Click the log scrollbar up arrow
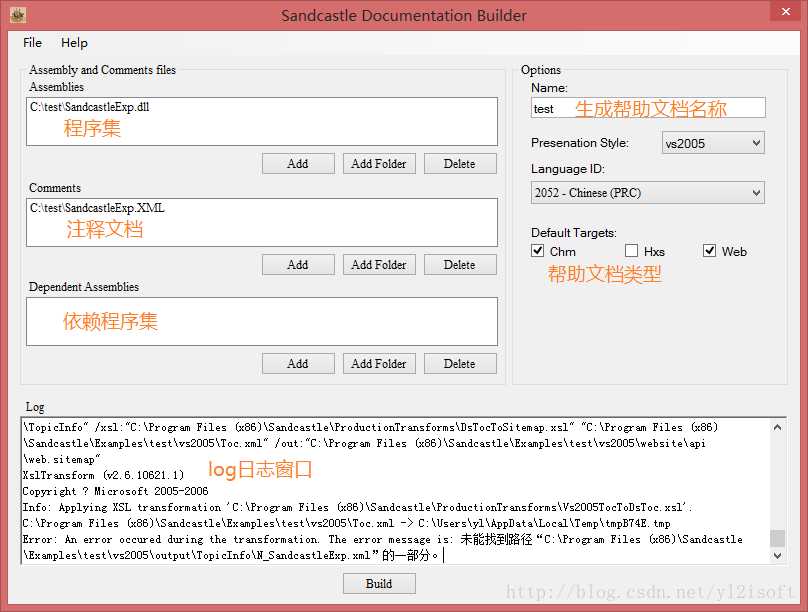The height and width of the screenshot is (612, 808). (x=777, y=427)
